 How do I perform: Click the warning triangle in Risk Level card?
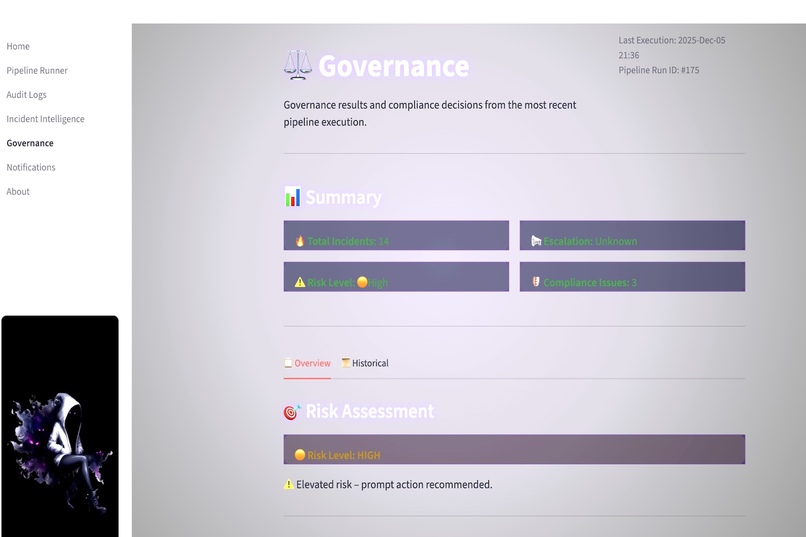coord(300,282)
